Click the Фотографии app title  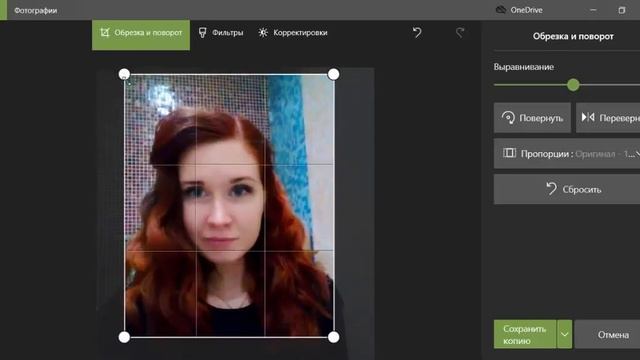coord(36,10)
